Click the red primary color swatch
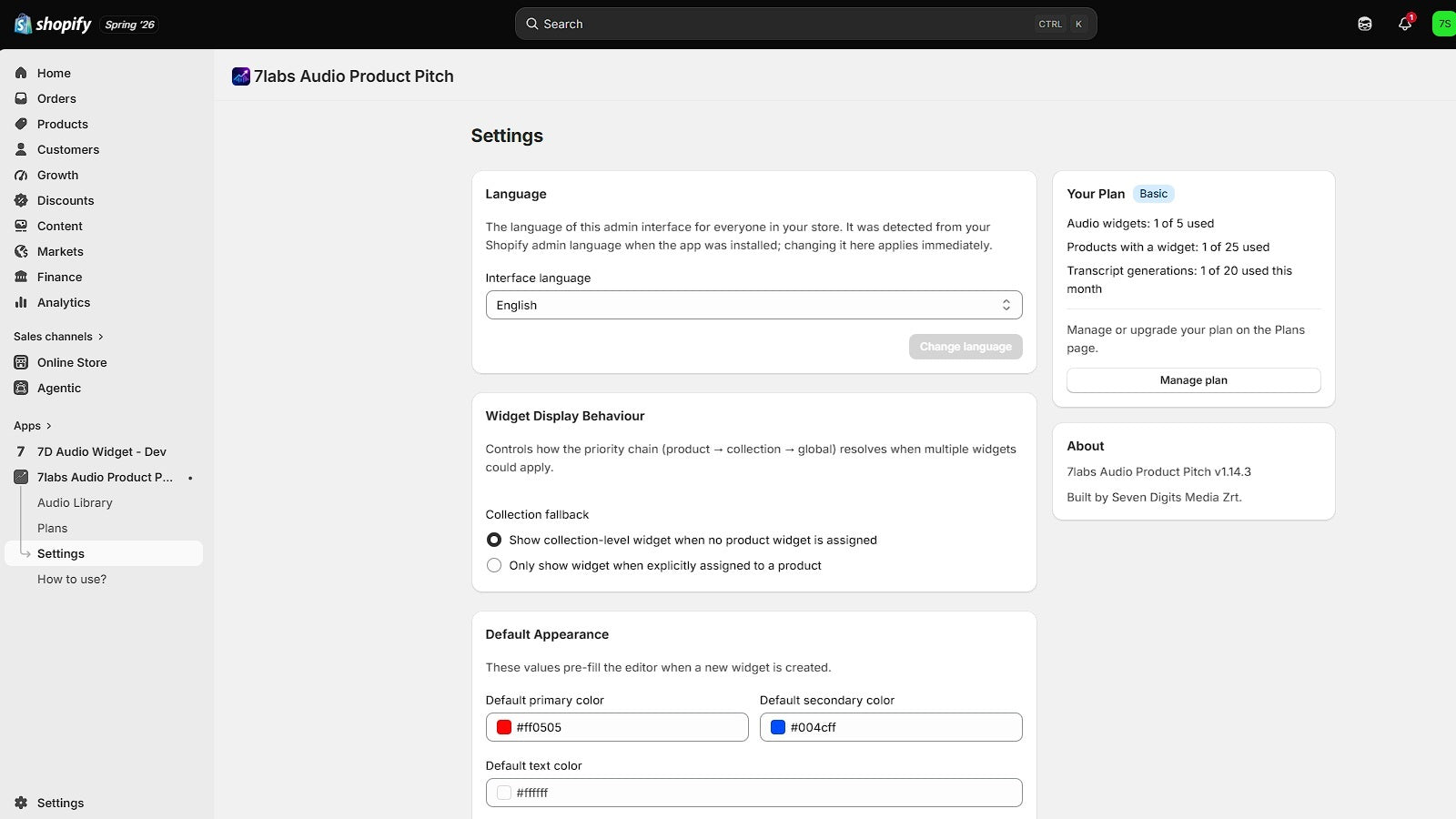 click(x=504, y=727)
